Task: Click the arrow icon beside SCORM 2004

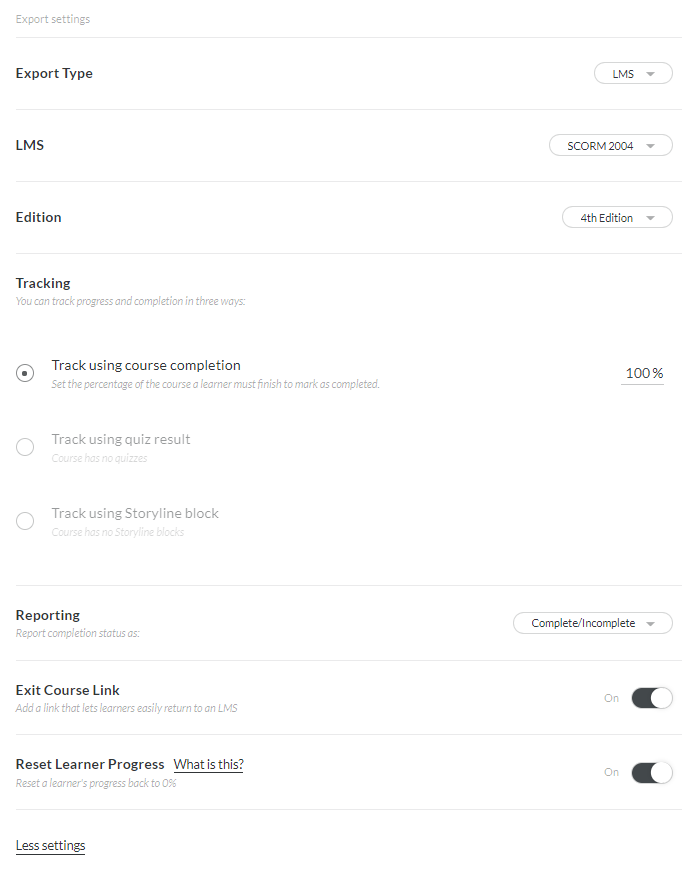Action: [x=651, y=146]
